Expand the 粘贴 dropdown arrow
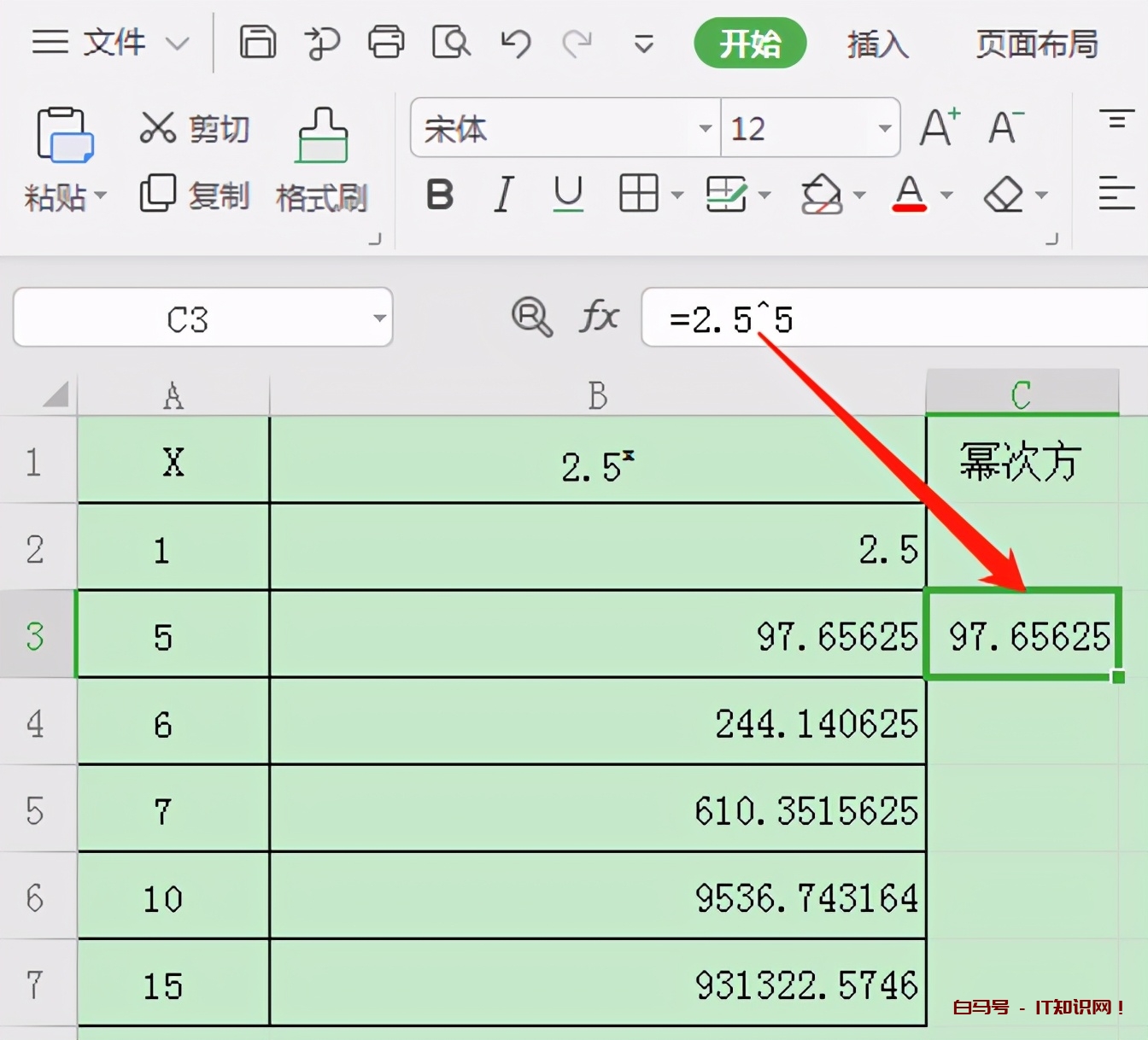The height and width of the screenshot is (1040, 1148). point(101,196)
